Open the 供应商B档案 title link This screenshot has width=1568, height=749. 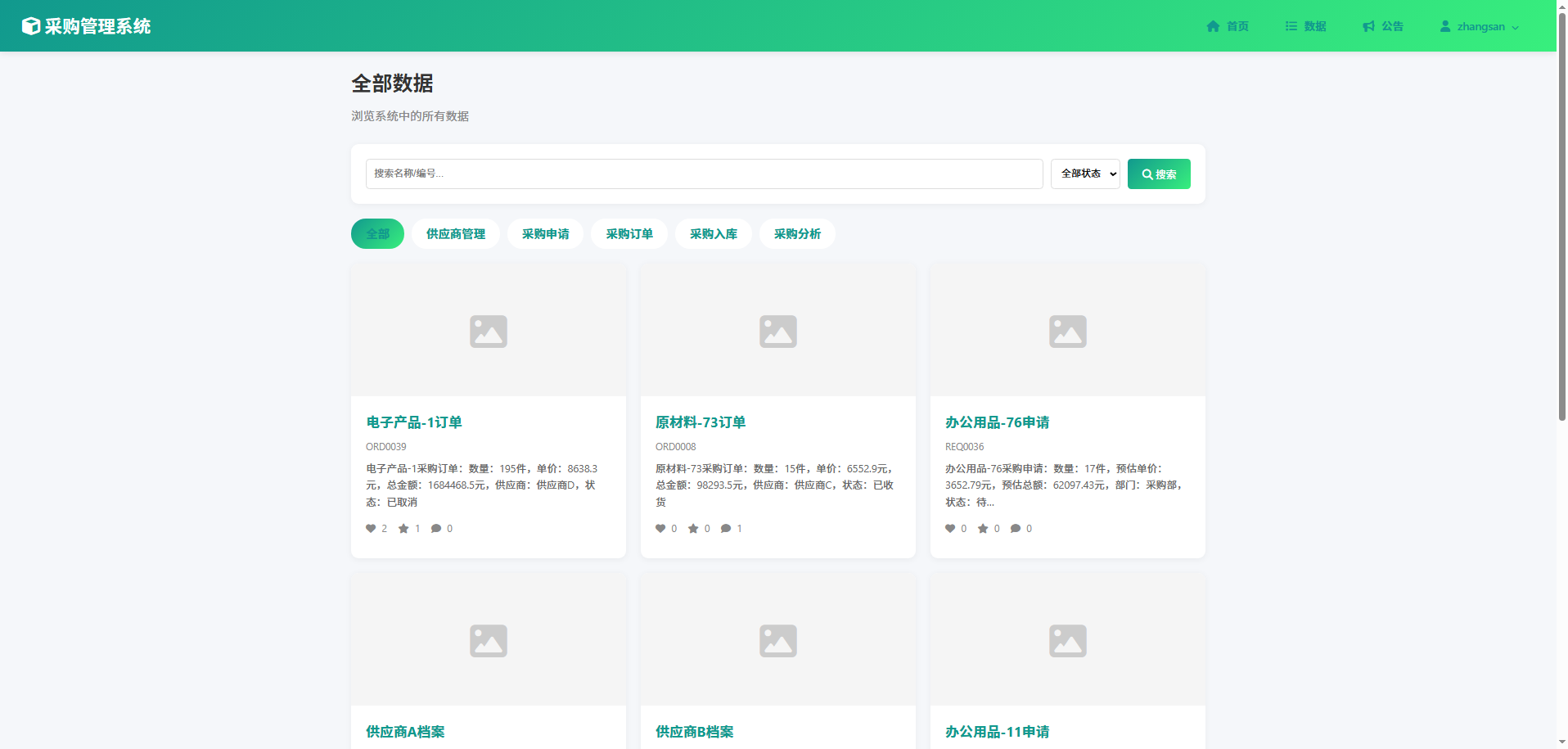coord(695,732)
